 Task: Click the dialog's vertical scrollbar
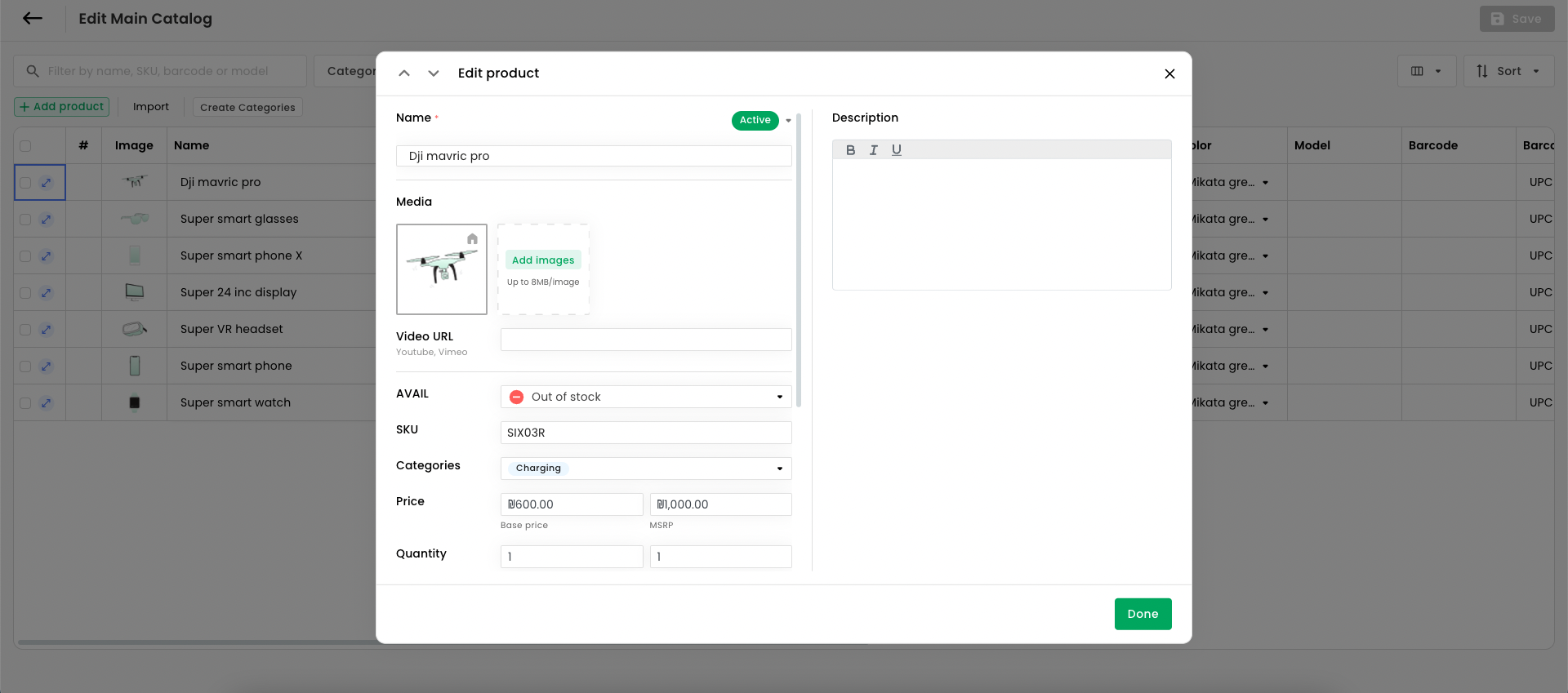click(x=799, y=260)
